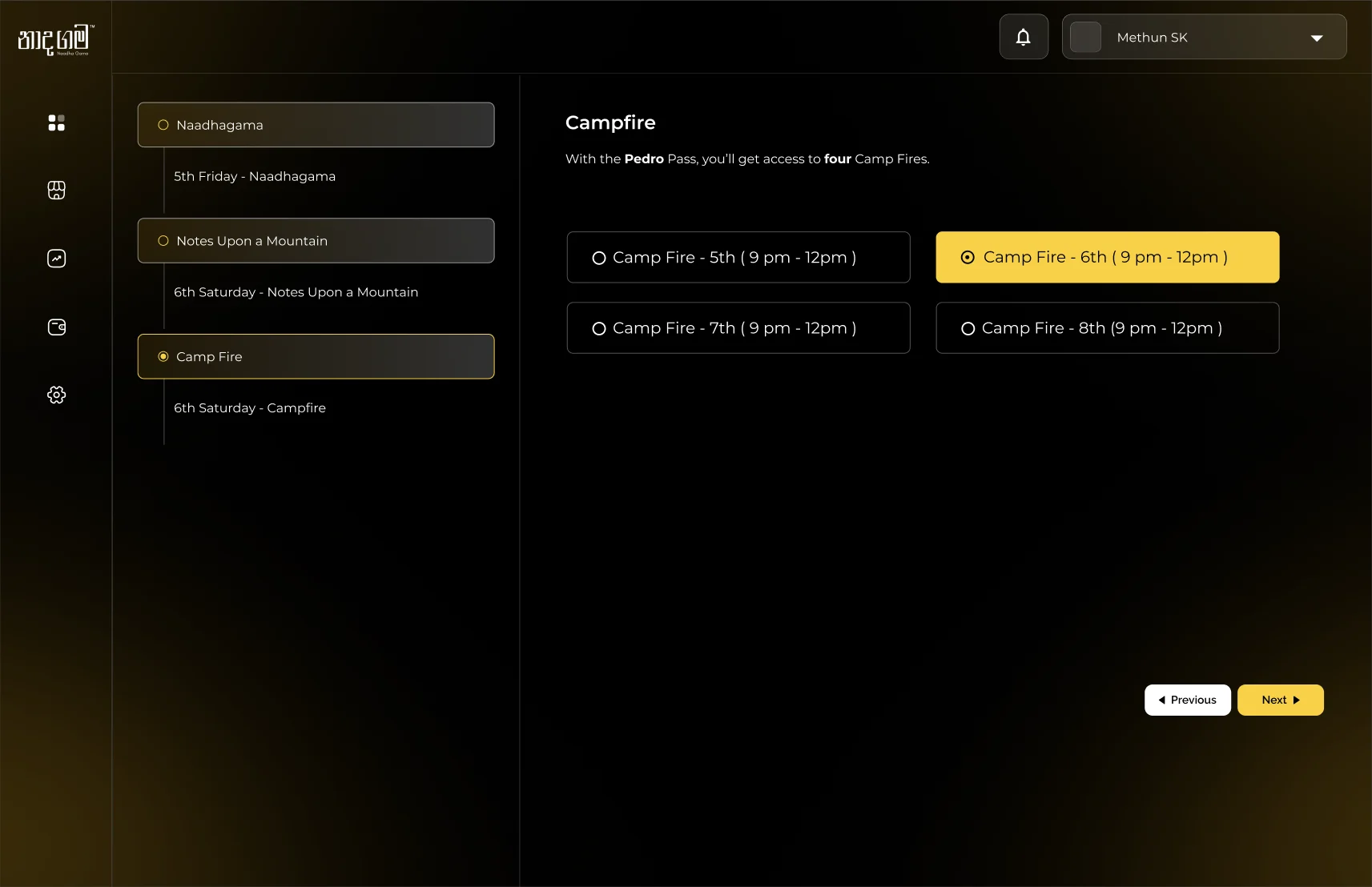Viewport: 1372px width, 887px height.
Task: Select the Notes Upon a Mountain step
Action: click(x=316, y=241)
